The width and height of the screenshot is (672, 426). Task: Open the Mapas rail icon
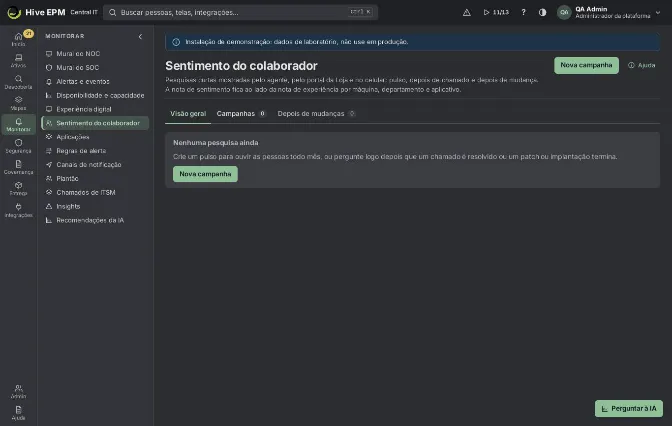pos(18,103)
